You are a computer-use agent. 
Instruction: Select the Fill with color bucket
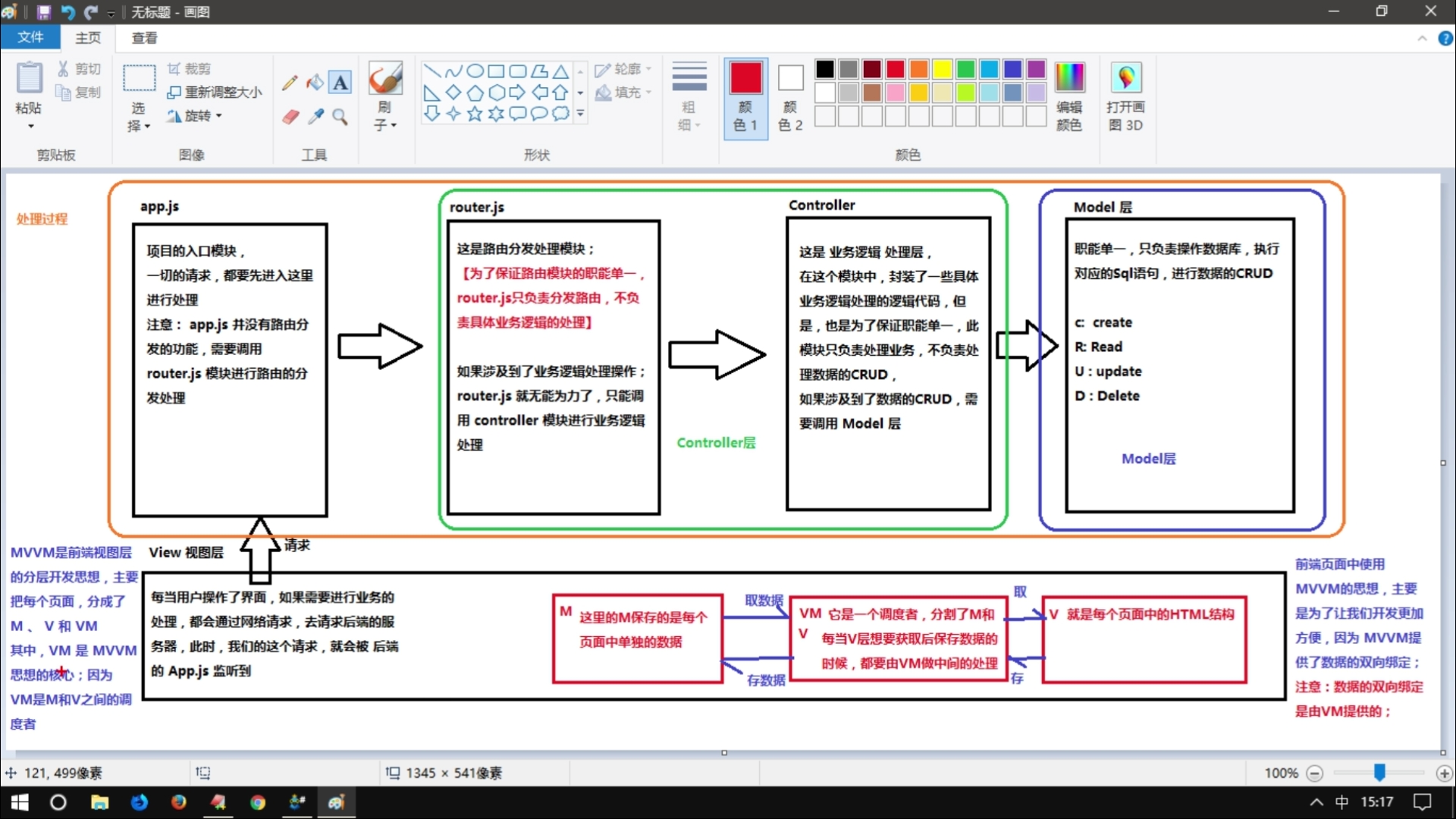[315, 83]
